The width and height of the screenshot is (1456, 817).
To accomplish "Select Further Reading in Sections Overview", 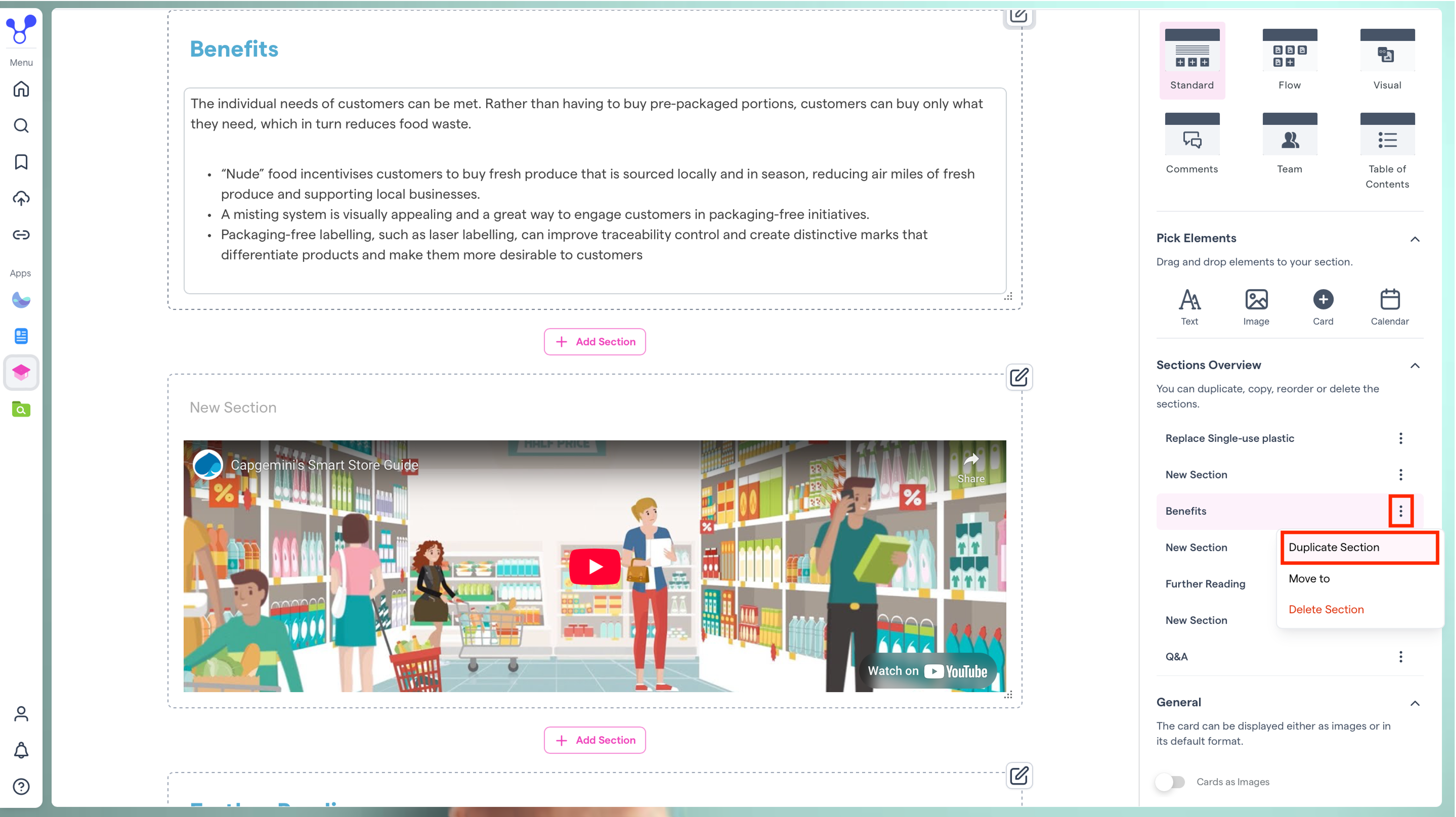I will [1205, 584].
